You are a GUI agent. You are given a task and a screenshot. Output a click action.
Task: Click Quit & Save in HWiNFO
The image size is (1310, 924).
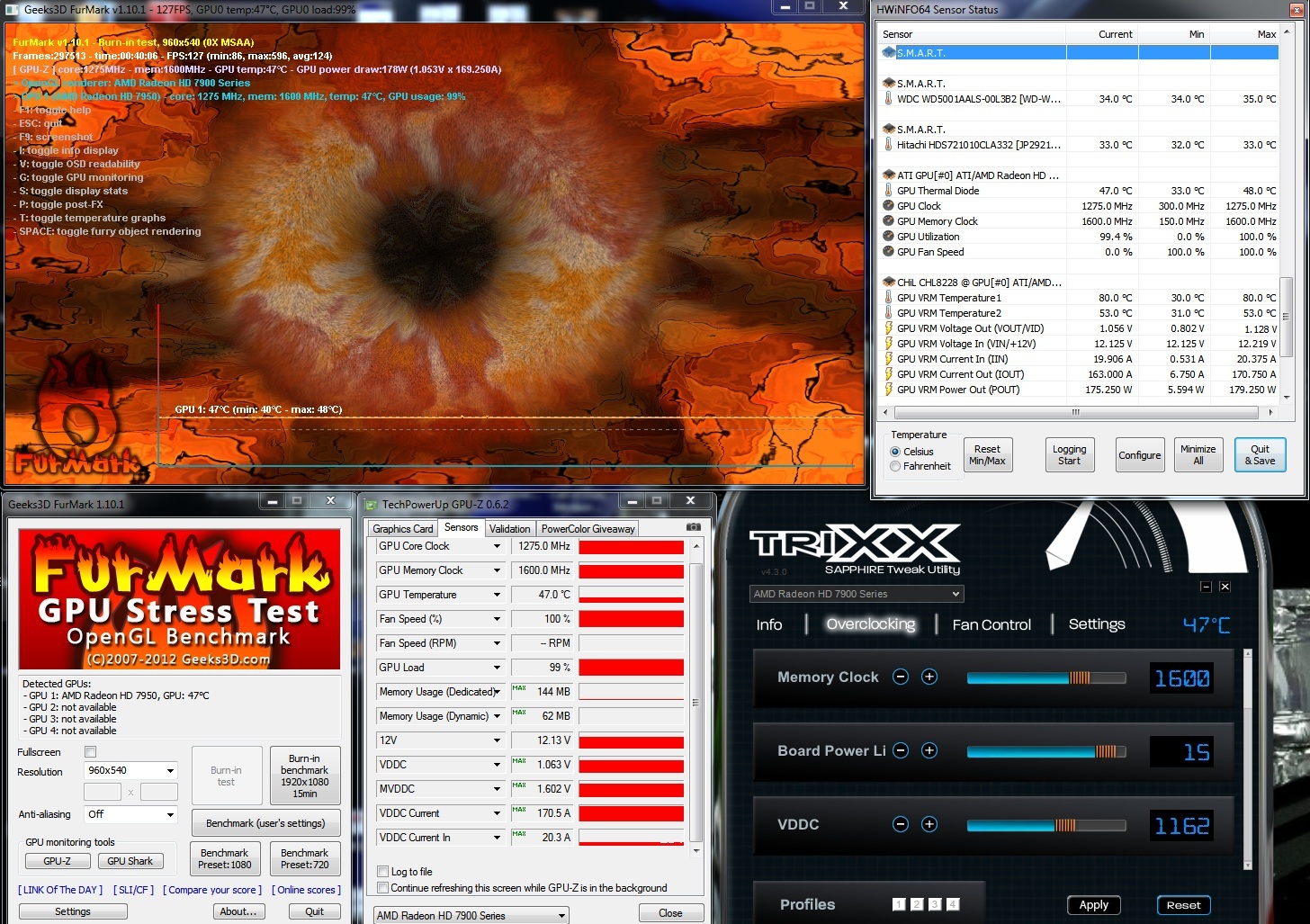pos(1260,455)
